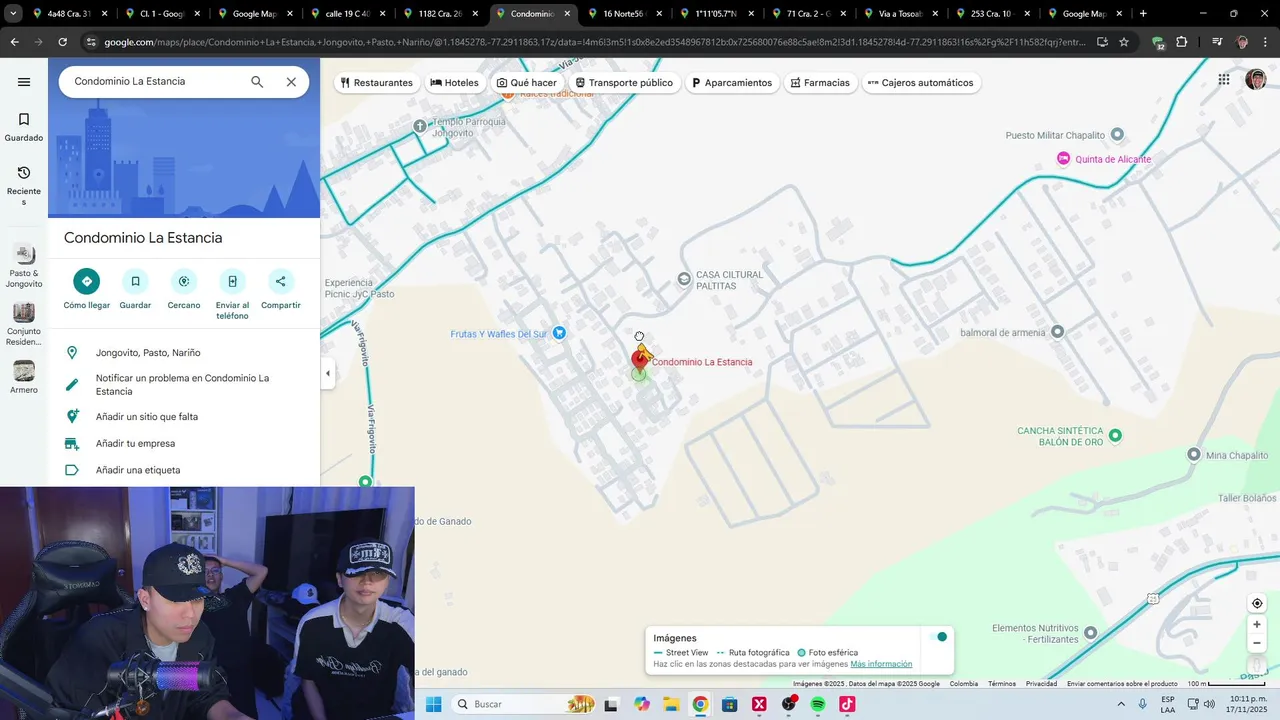Zoom out the map

[1257, 643]
